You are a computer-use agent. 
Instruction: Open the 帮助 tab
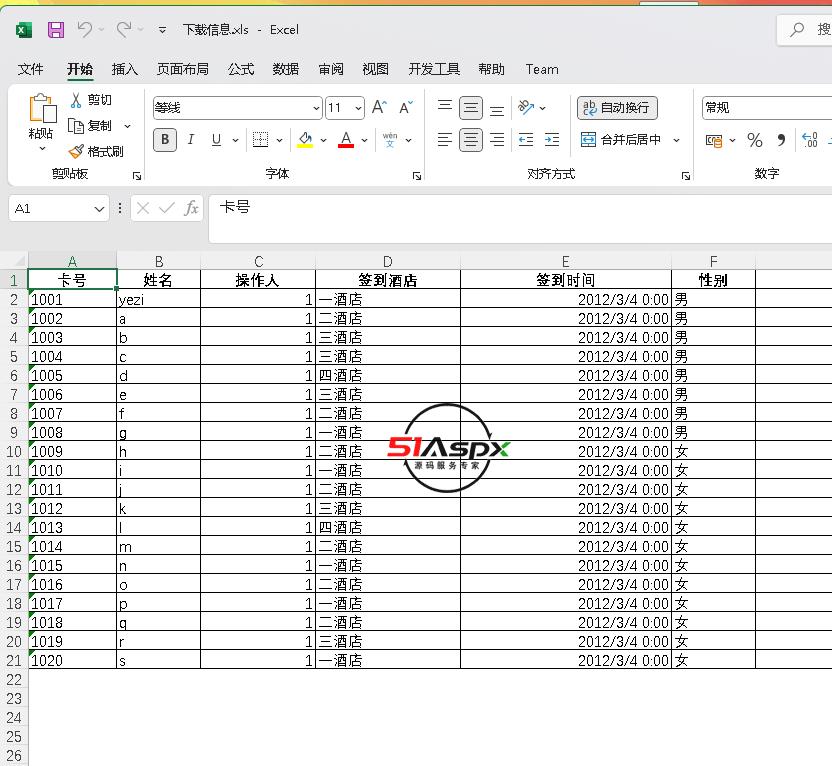(x=491, y=69)
